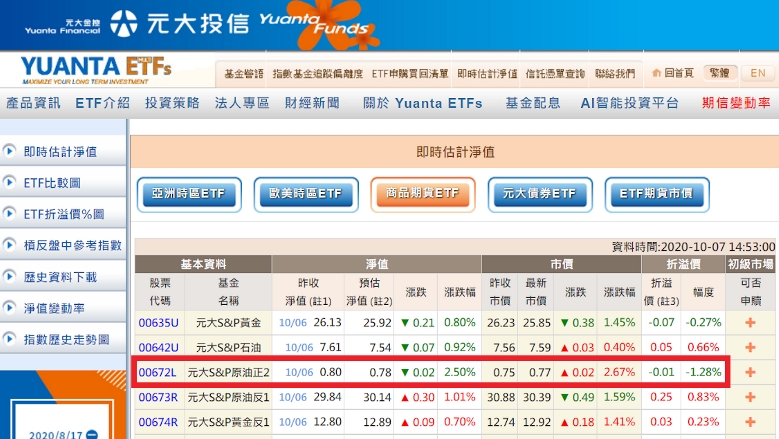The width and height of the screenshot is (779, 439).
Task: Open ETF申購買回清單 link
Action: 410,73
